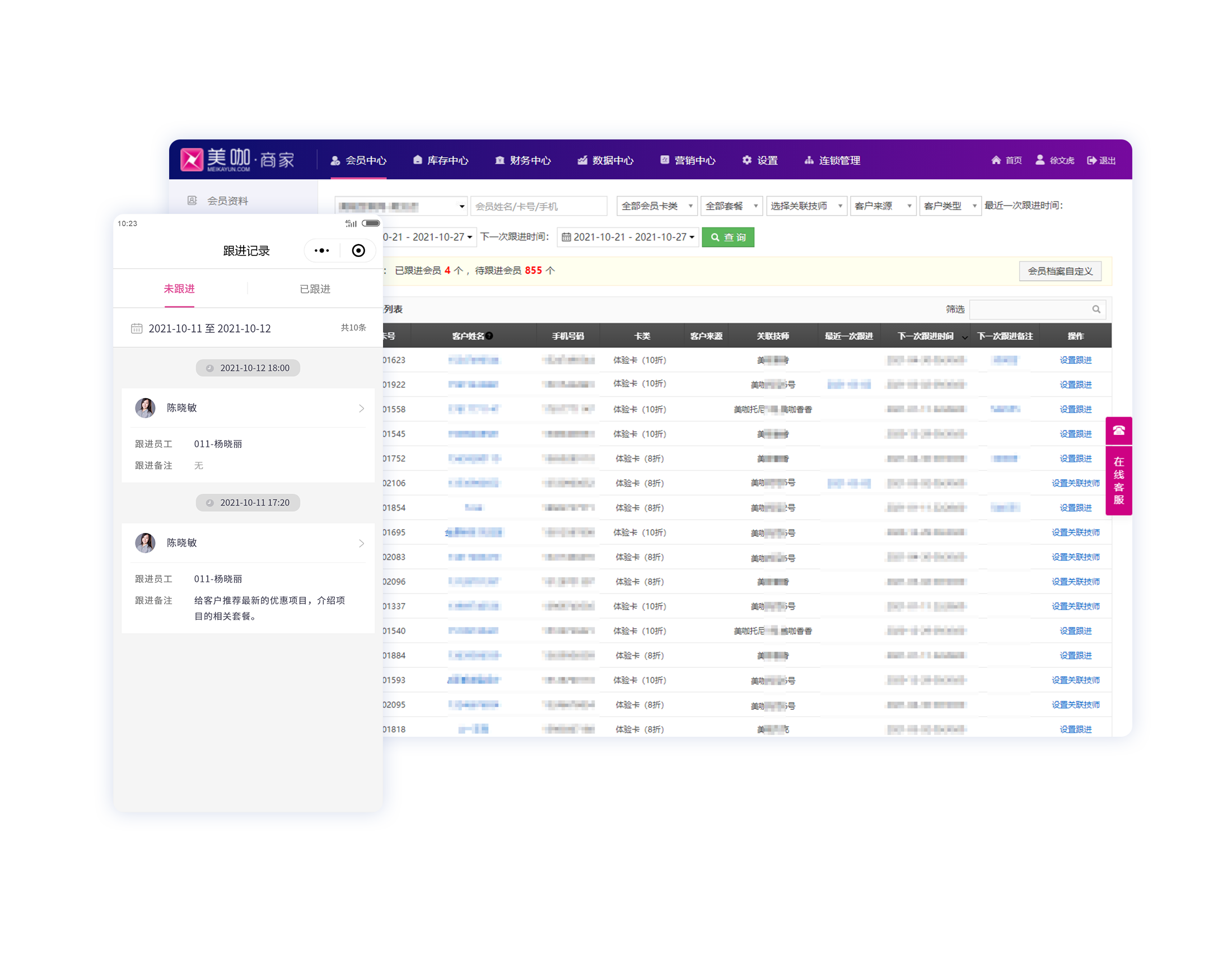Click the 会员资料 sidebar icon
This screenshot has height=959, width=1232.
click(192, 201)
